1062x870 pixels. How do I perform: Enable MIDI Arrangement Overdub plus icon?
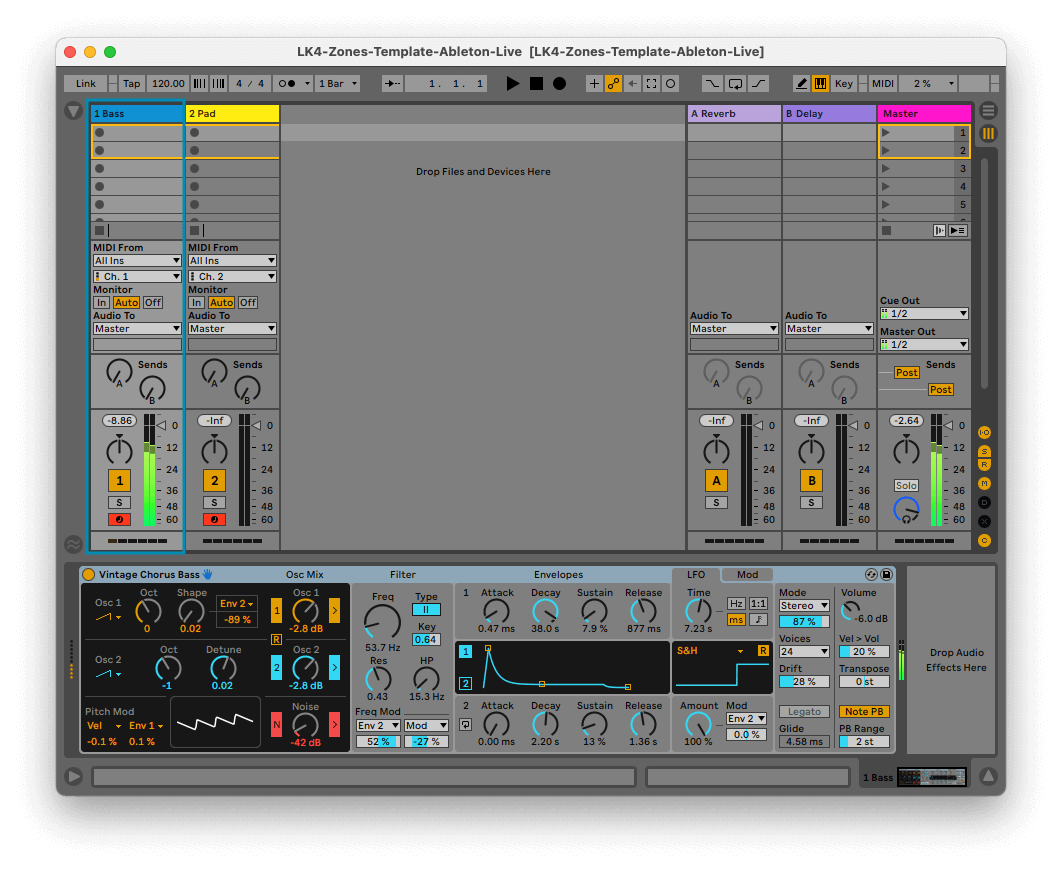(594, 83)
